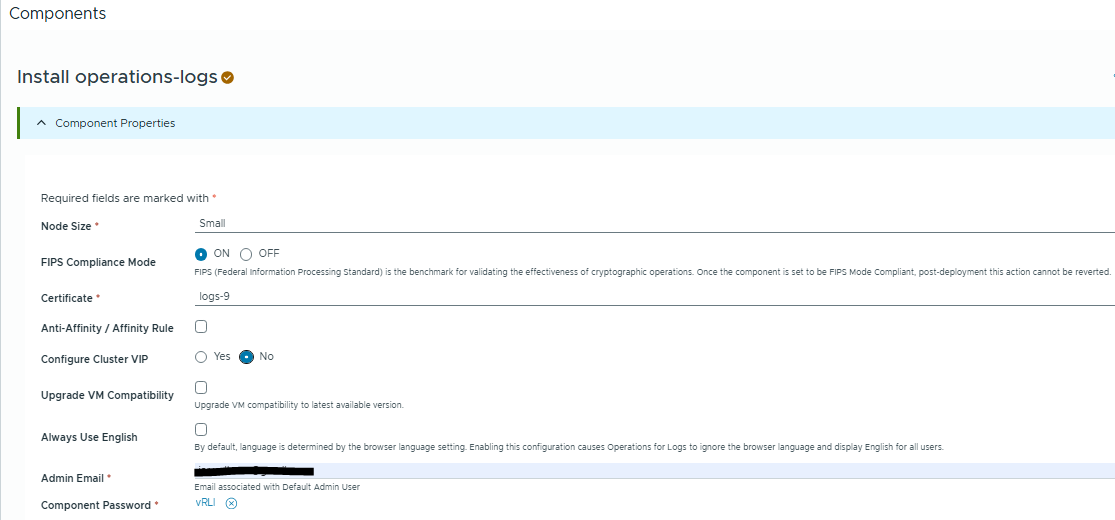Click the Components page heading
This screenshot has height=520, width=1115.
tap(57, 14)
